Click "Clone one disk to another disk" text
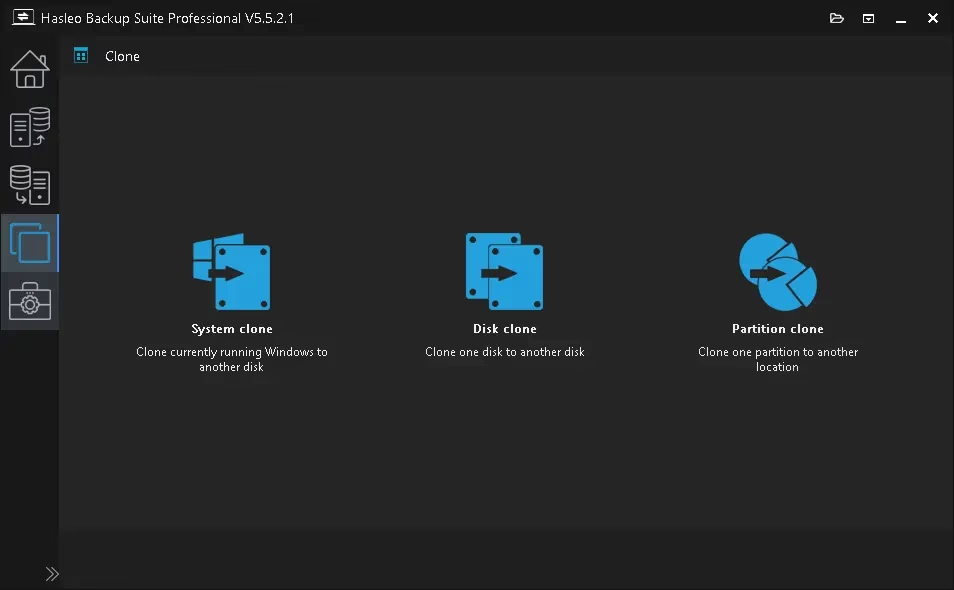 click(504, 352)
